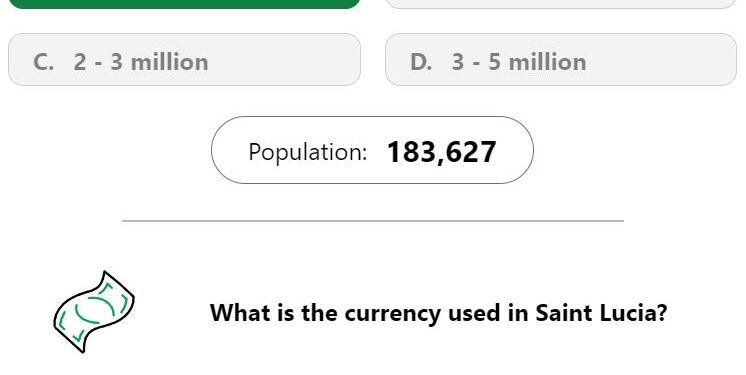Viewport: 746px width, 375px height.
Task: Click the Population result pill
Action: 372,150
